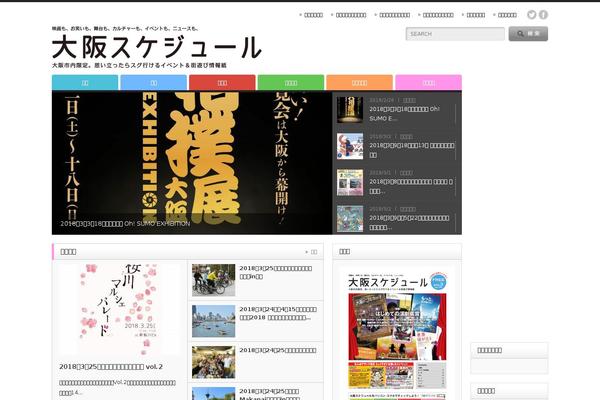The width and height of the screenshot is (600, 400).
Task: Open the article link mentioning Makanai
Action: tap(270, 394)
